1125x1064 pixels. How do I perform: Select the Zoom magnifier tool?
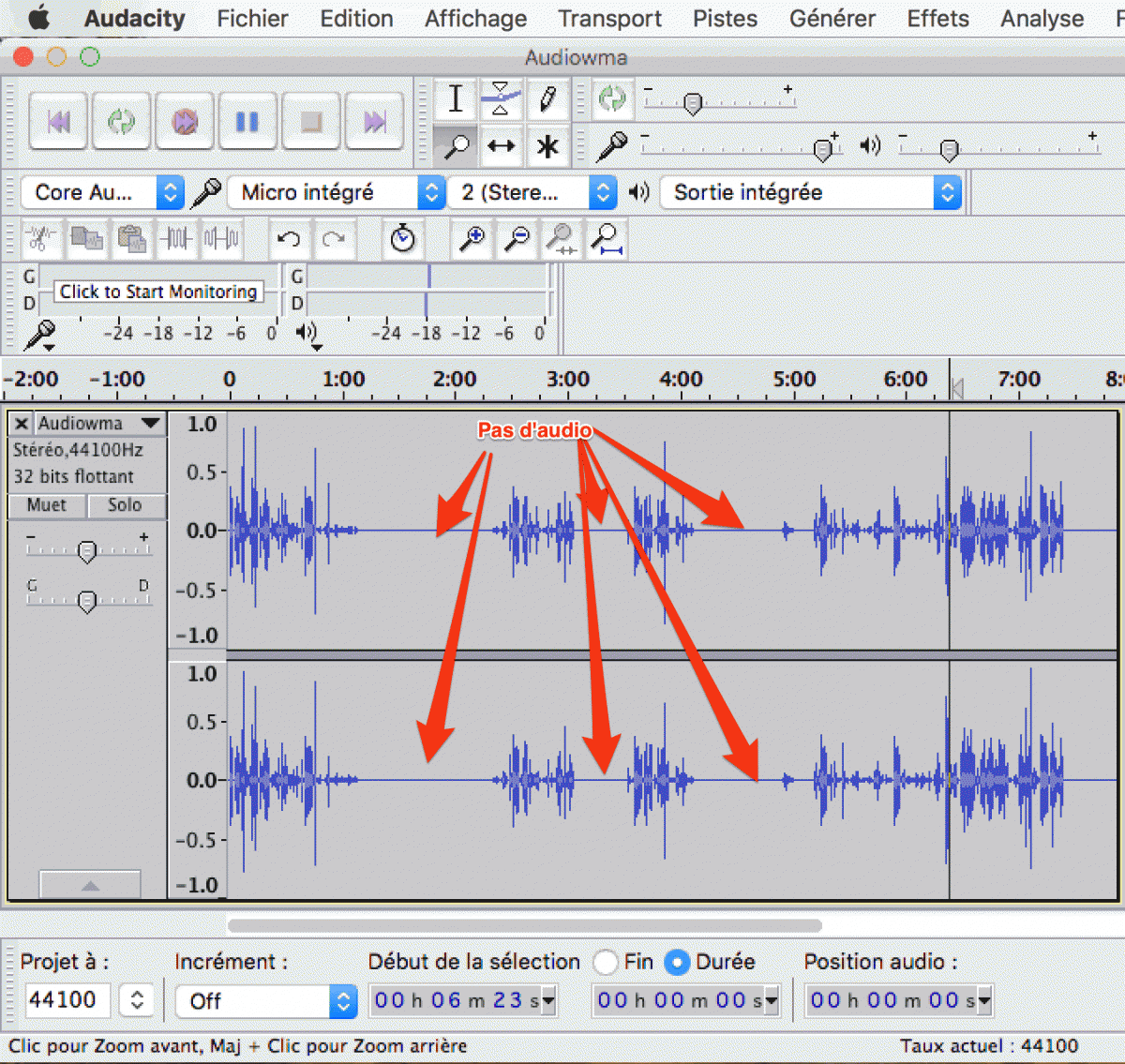click(456, 145)
